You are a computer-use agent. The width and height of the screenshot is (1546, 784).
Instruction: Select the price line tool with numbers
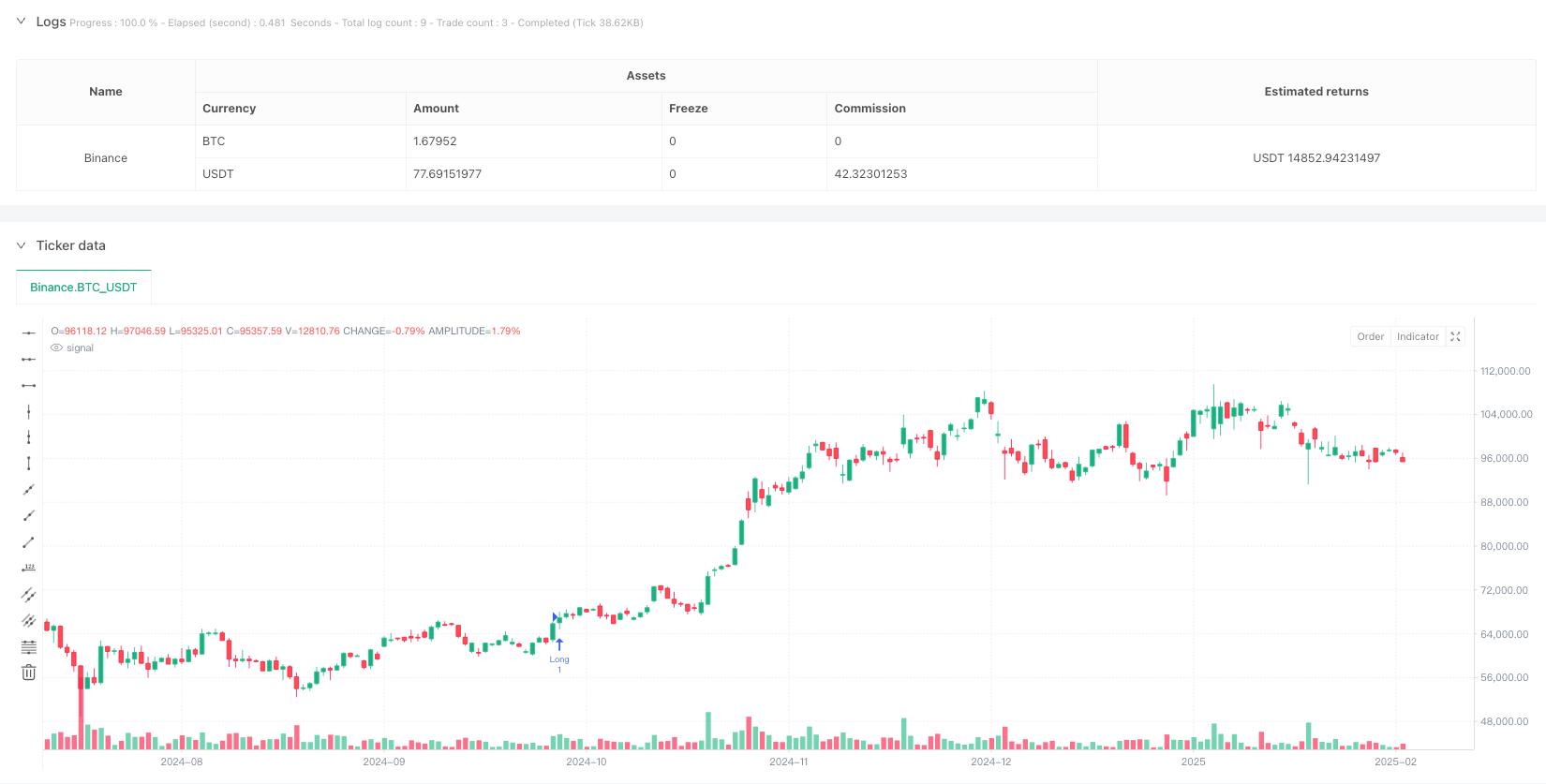(29, 568)
